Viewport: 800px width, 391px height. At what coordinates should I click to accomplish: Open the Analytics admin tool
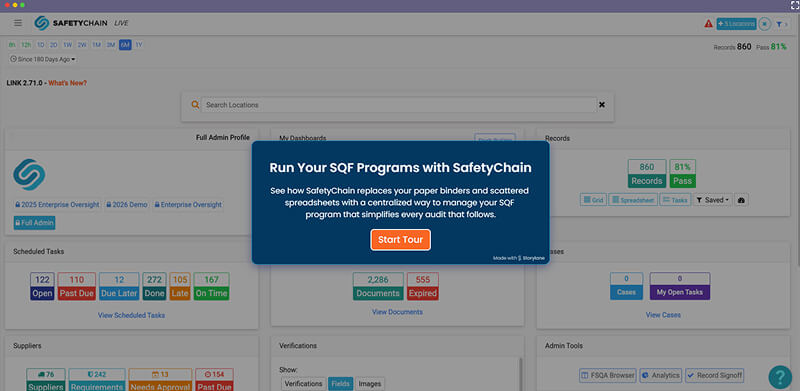coord(661,375)
